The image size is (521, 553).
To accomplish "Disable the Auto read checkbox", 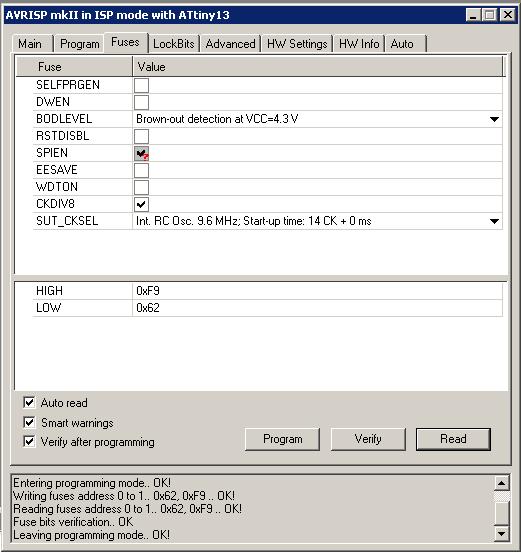I will (x=29, y=402).
